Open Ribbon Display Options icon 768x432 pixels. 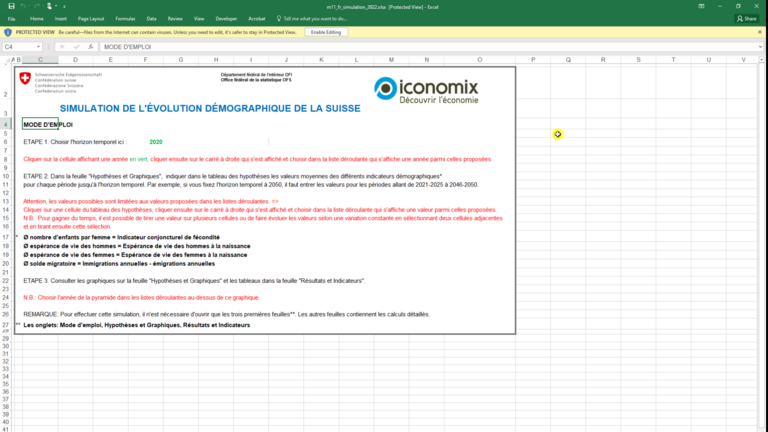pos(701,6)
